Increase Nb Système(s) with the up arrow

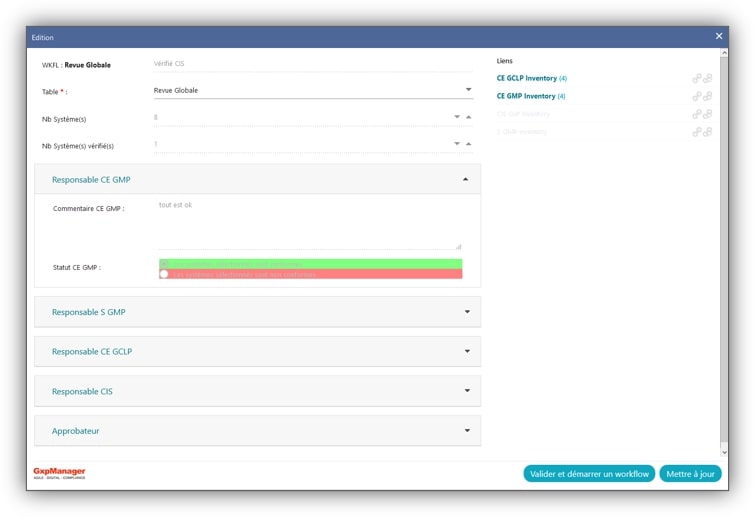click(x=469, y=117)
